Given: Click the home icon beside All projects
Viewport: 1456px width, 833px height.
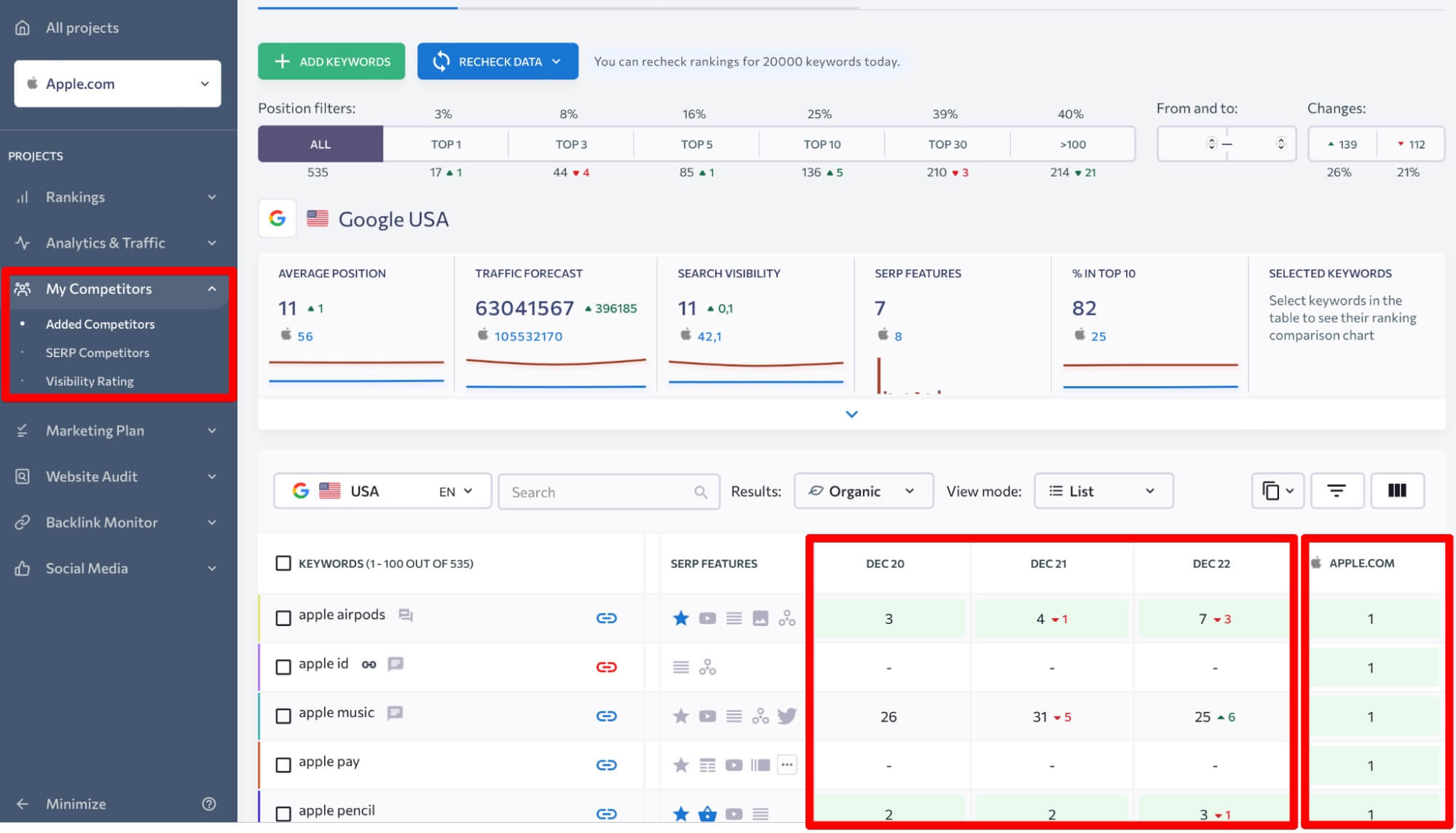Looking at the screenshot, I should (x=23, y=28).
